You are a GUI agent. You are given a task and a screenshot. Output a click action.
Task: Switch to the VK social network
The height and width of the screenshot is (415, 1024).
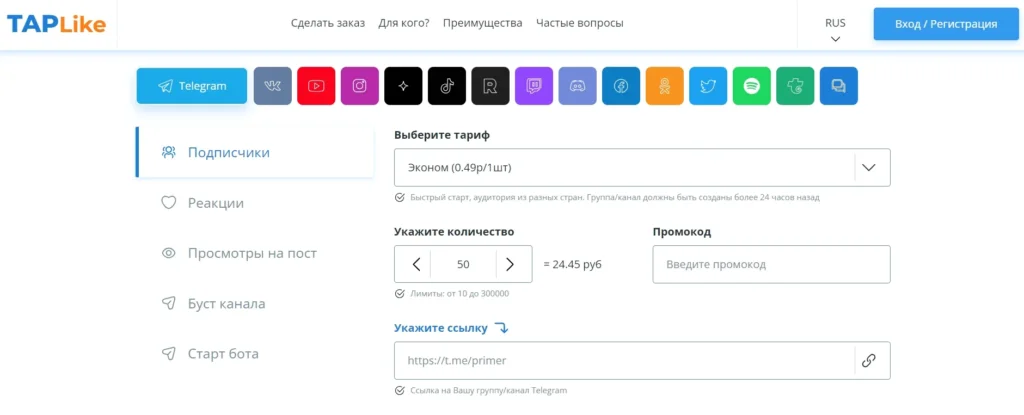tap(272, 86)
